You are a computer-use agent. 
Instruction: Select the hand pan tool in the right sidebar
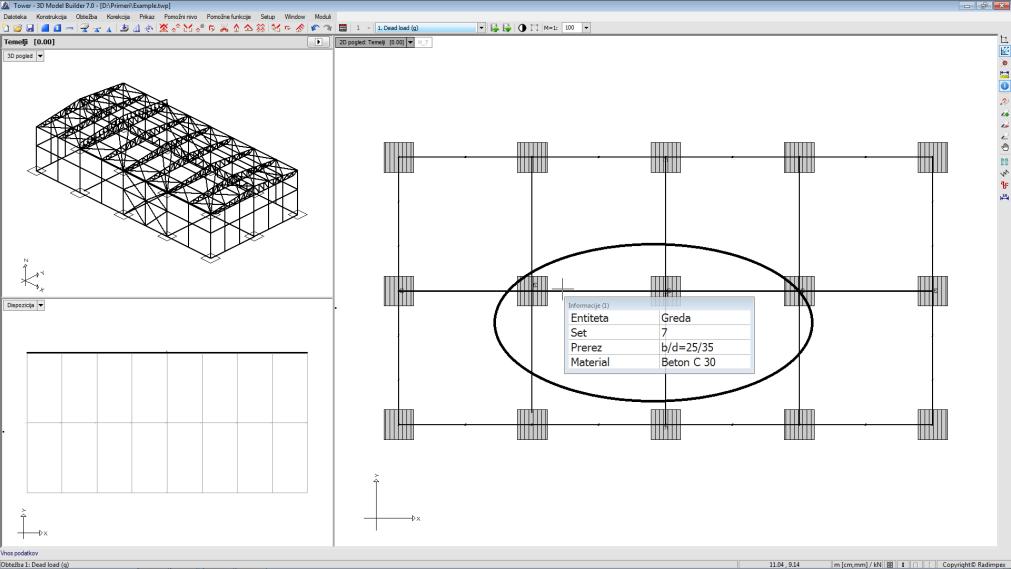click(x=1004, y=148)
